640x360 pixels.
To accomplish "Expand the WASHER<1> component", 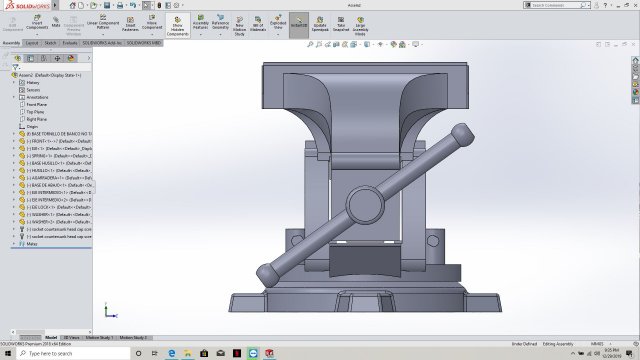I will coord(14,214).
